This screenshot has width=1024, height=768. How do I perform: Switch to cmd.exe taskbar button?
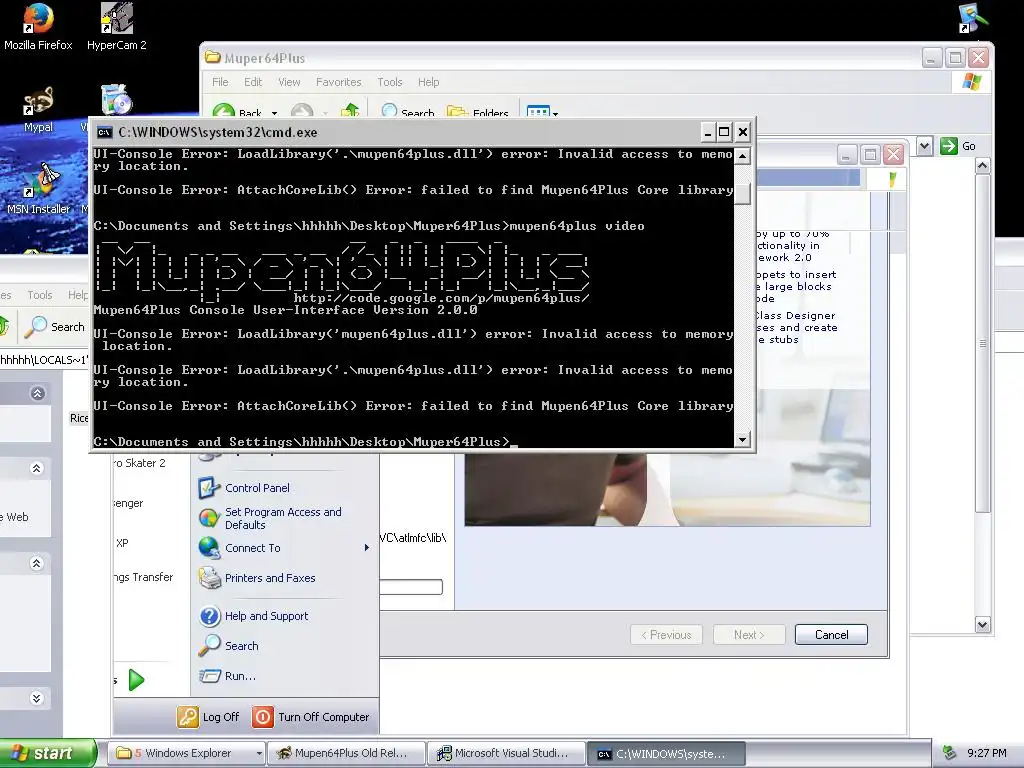pyautogui.click(x=665, y=754)
